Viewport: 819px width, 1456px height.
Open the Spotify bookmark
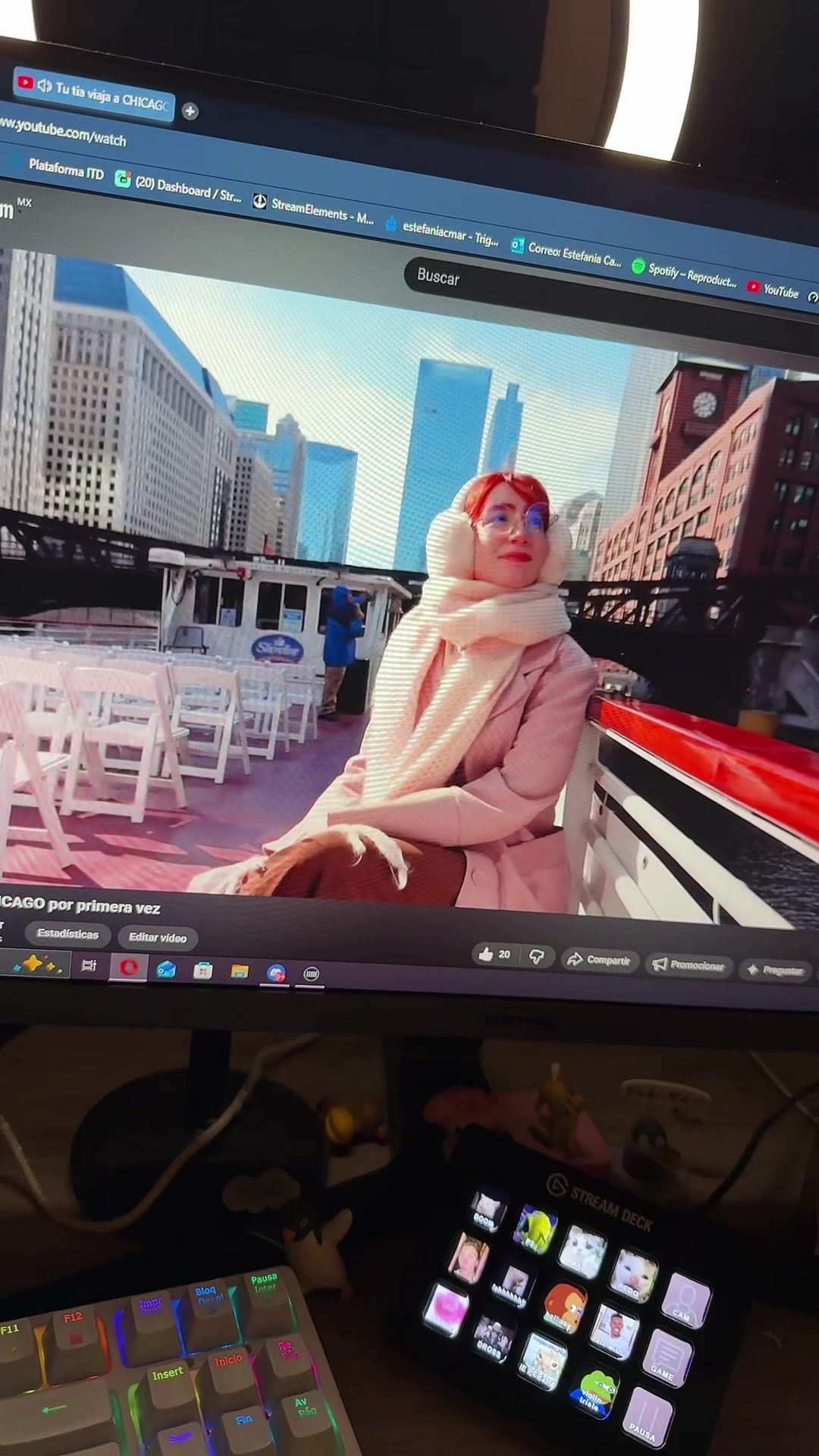[x=684, y=273]
